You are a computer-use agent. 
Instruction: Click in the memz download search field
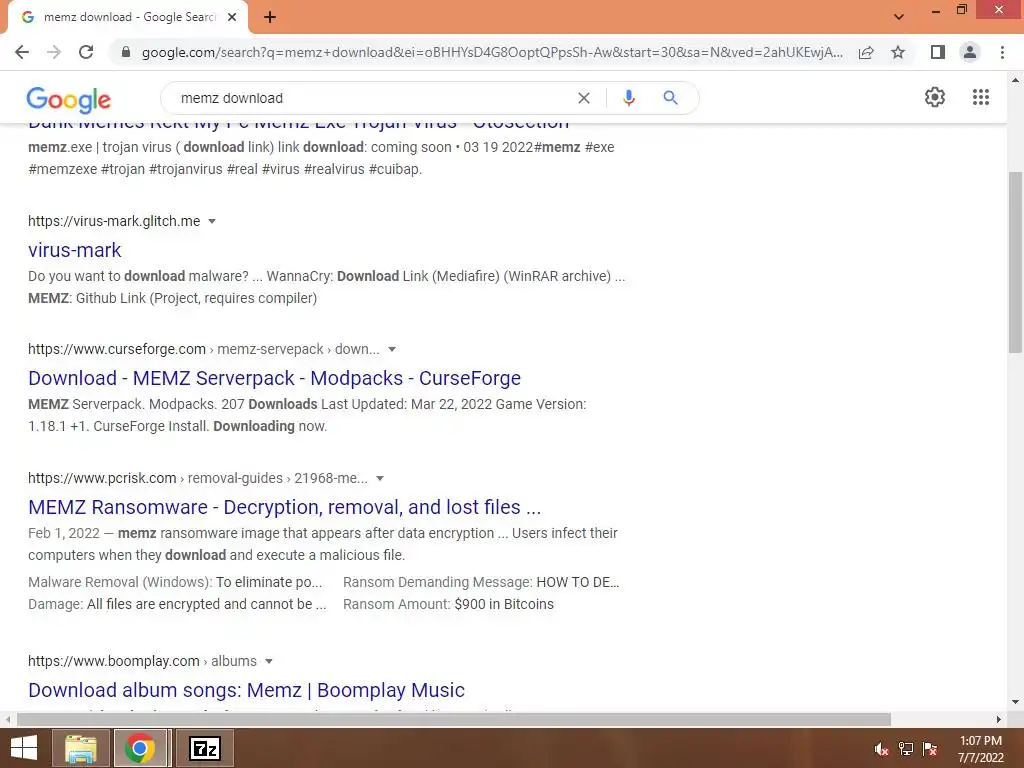point(372,98)
